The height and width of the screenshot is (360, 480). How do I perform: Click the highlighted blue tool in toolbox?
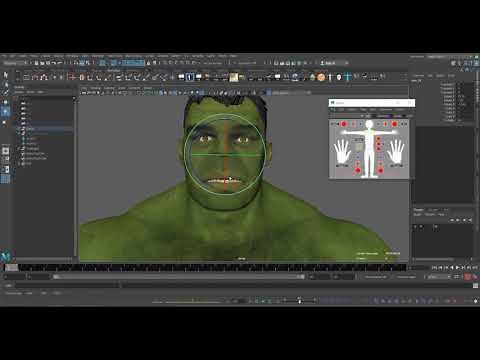(x=5, y=112)
